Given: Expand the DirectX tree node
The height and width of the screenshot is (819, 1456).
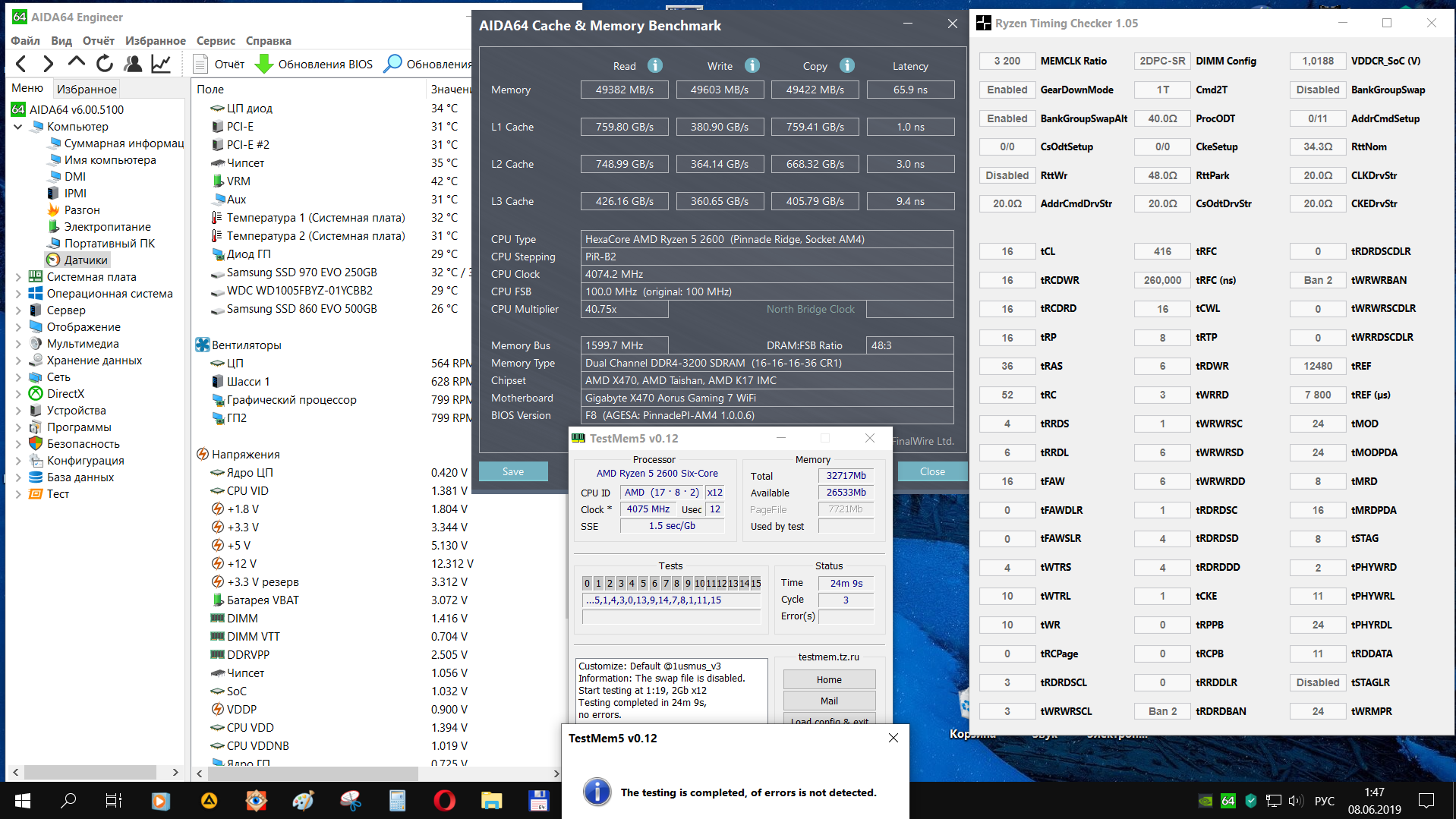Looking at the screenshot, I should pos(18,394).
